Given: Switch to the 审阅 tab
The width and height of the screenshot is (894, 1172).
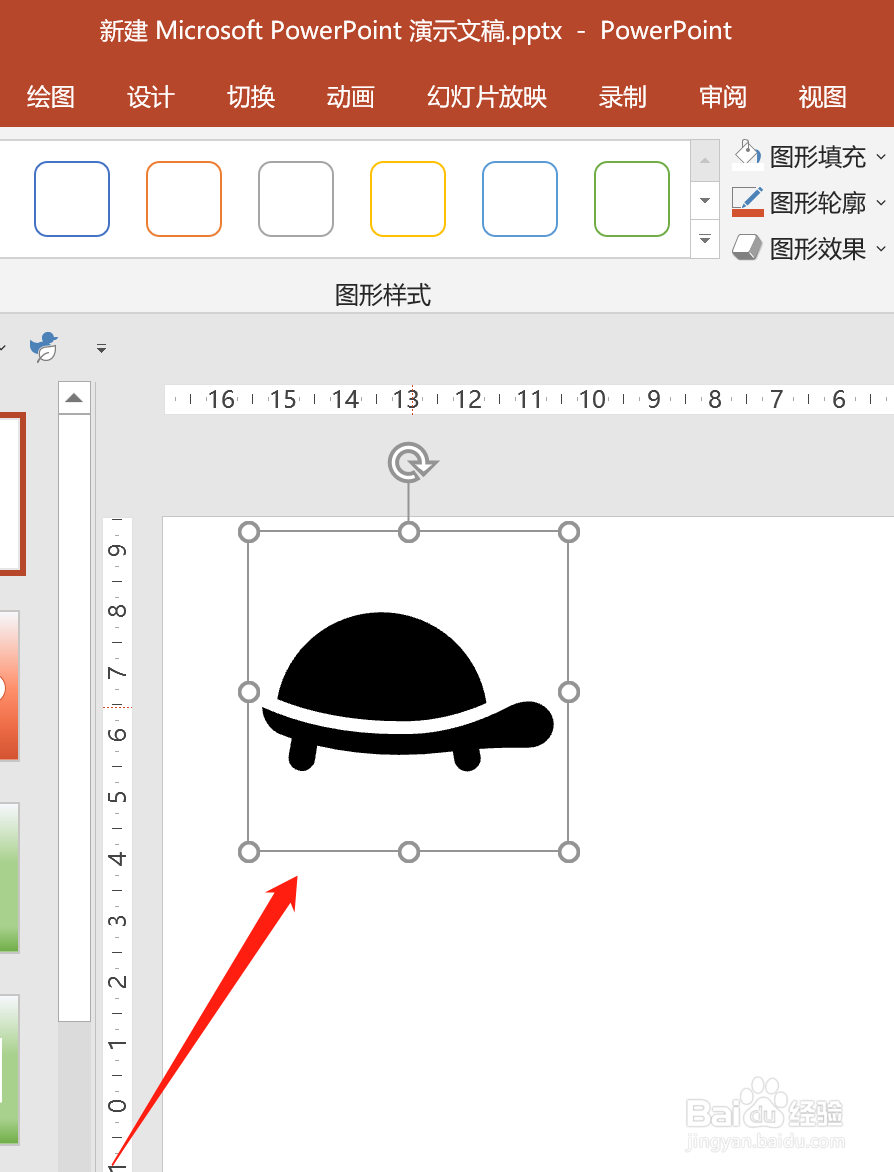Looking at the screenshot, I should pyautogui.click(x=723, y=96).
